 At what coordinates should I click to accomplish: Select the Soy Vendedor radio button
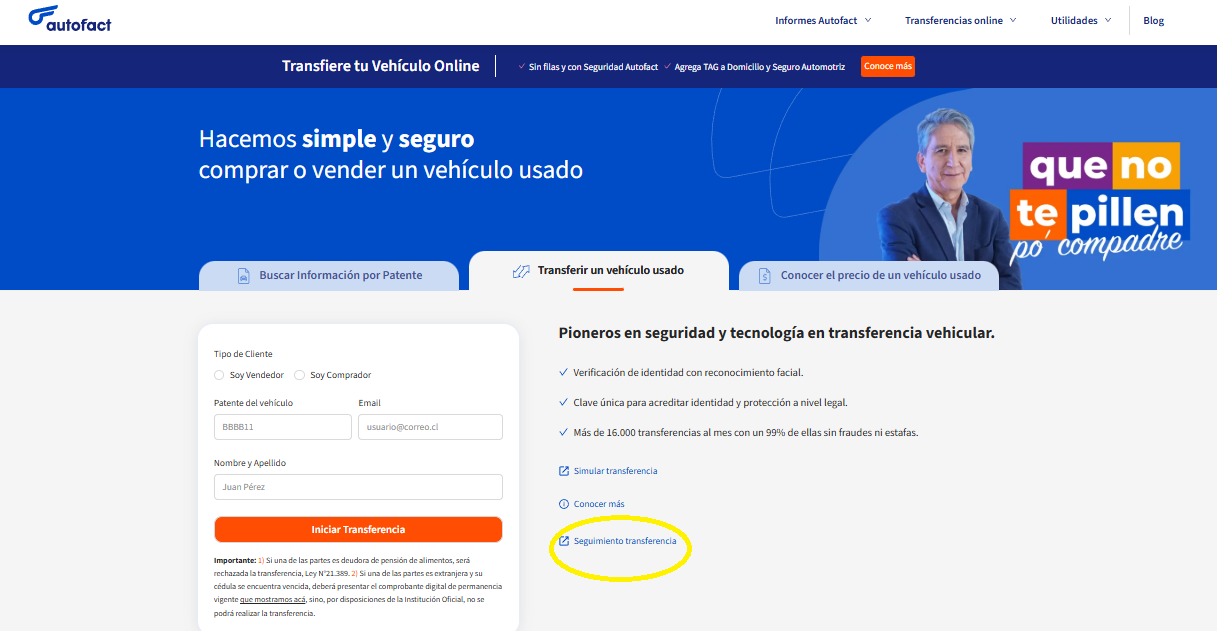pos(219,375)
